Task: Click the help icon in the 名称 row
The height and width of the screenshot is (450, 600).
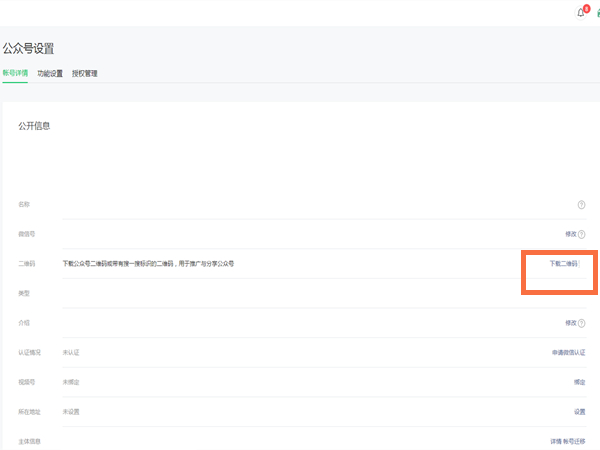Action: (581, 204)
